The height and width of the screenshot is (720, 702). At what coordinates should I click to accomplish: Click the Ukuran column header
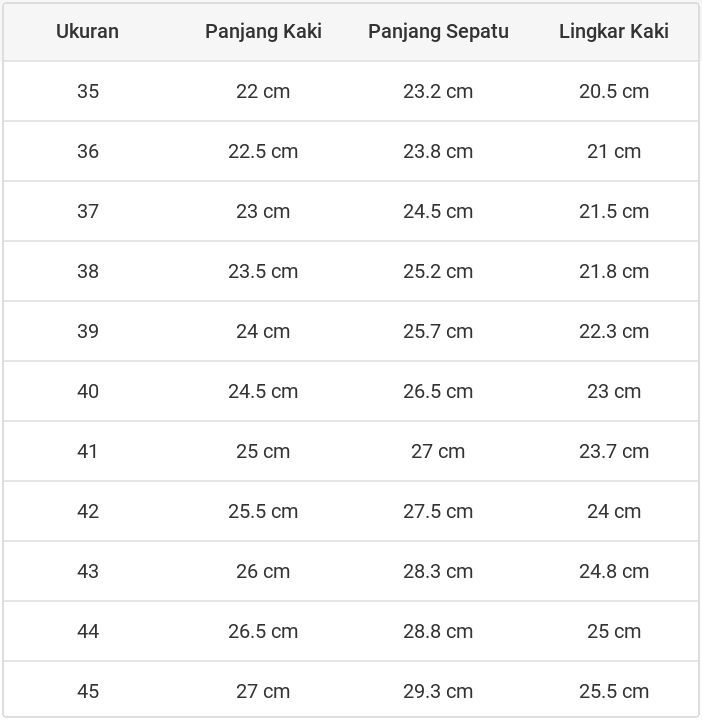[87, 31]
